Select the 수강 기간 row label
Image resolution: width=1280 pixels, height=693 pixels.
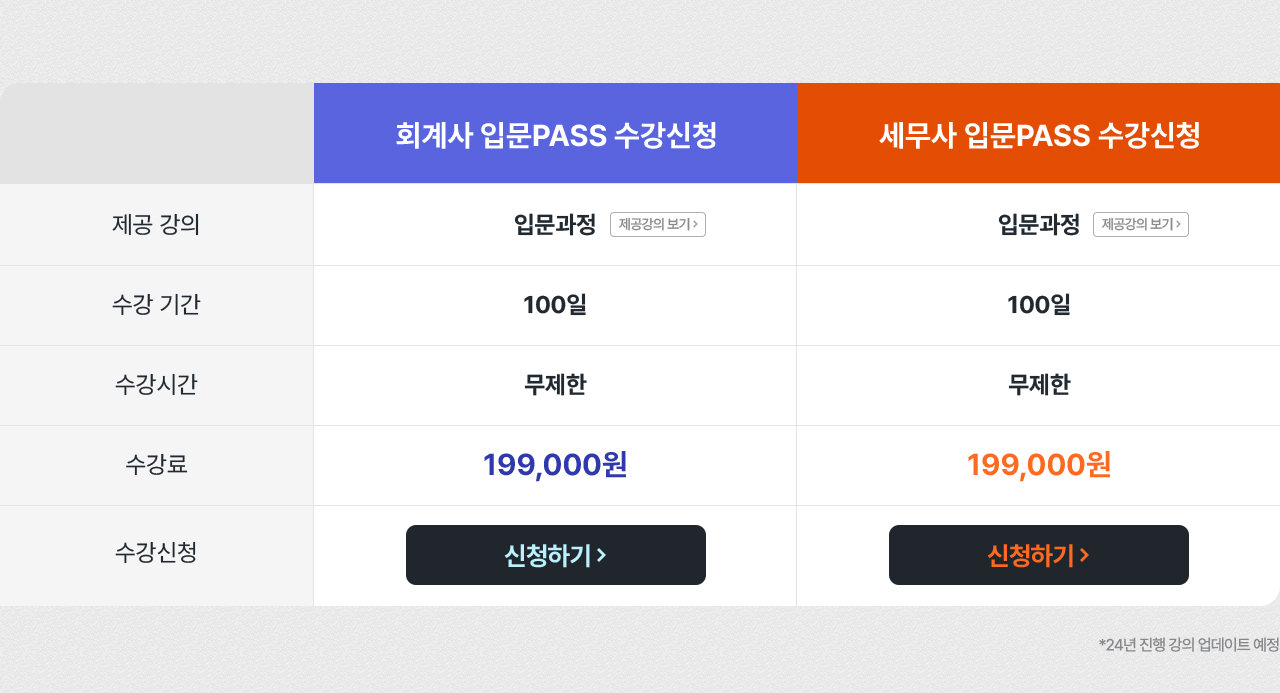156,304
